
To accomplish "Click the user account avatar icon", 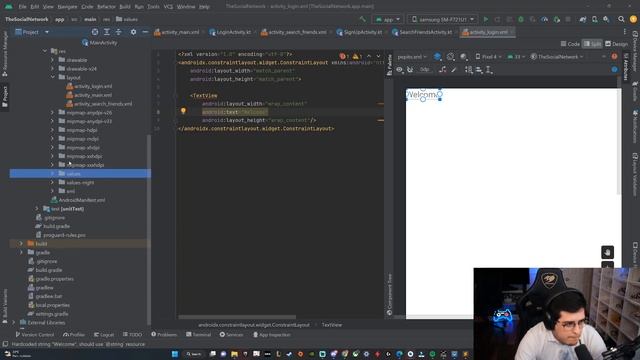I will point(633,19).
